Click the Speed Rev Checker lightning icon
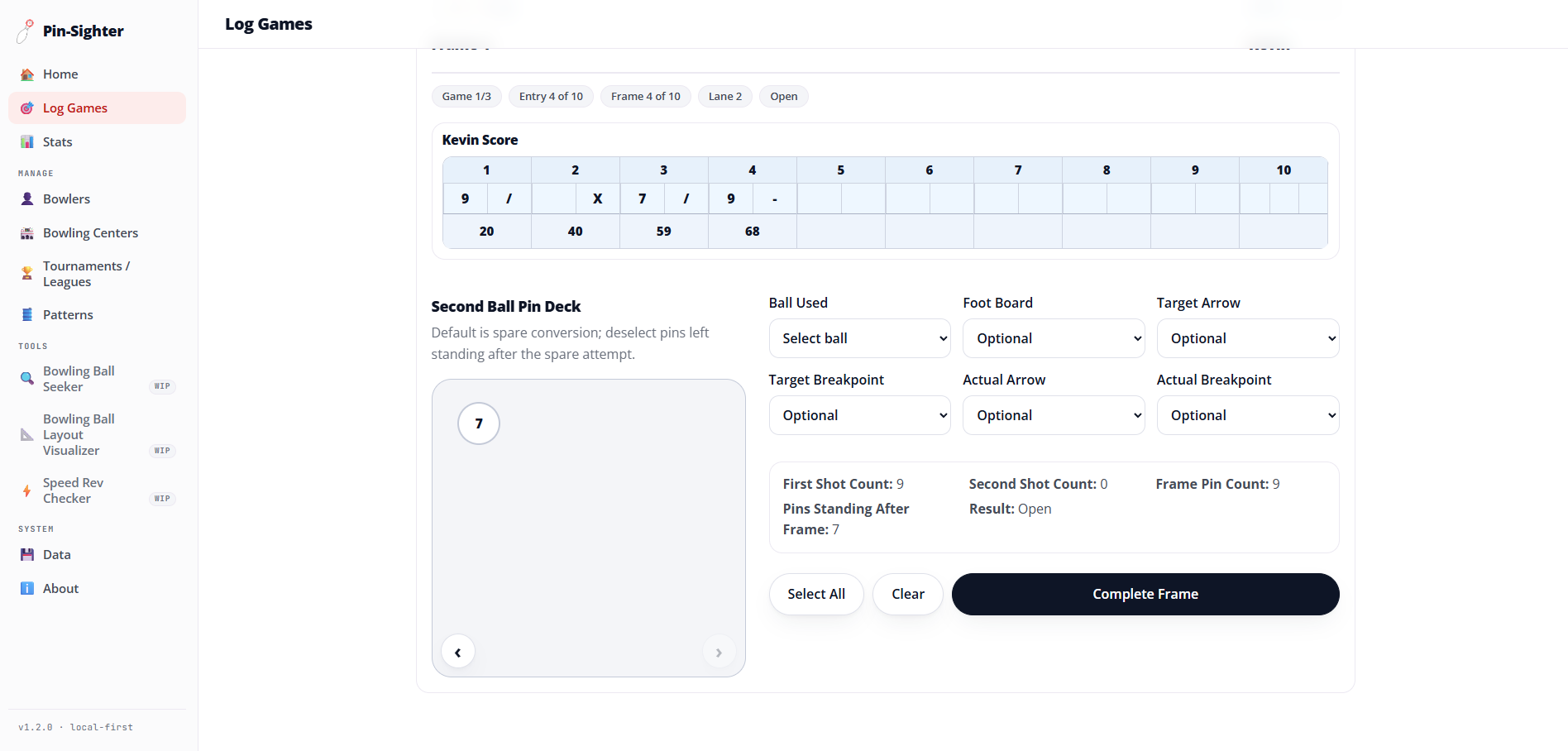Viewport: 1568px width, 751px height. point(27,490)
